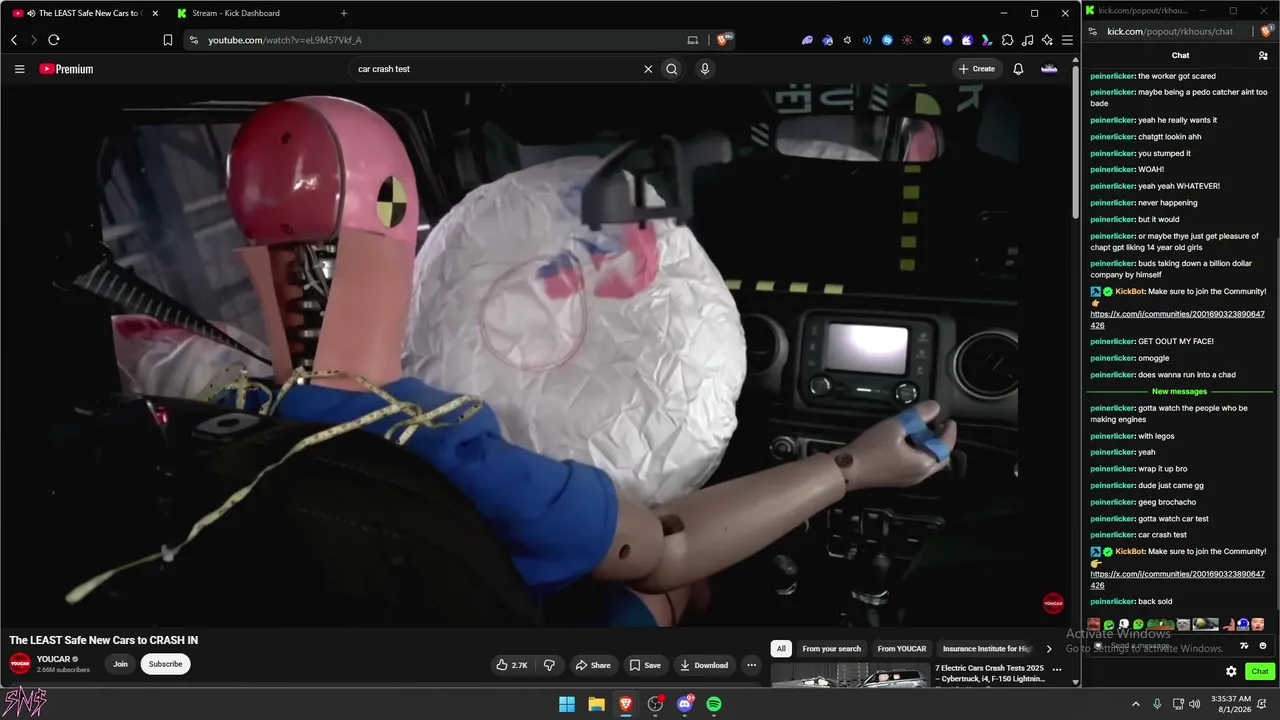1280x720 pixels.
Task: Open the Brave main hamburger menu
Action: (1067, 40)
